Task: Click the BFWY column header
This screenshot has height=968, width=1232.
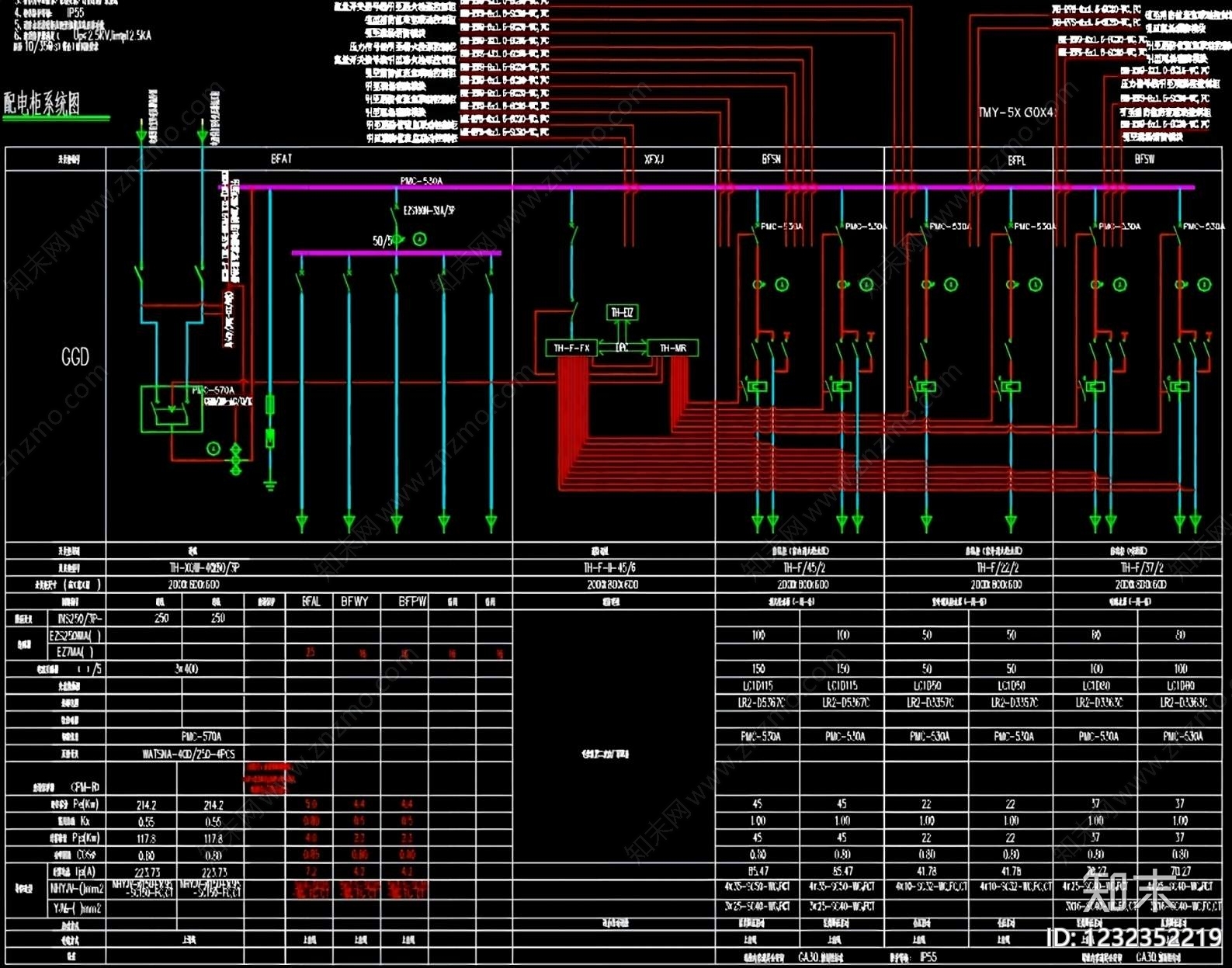Action: pos(355,602)
